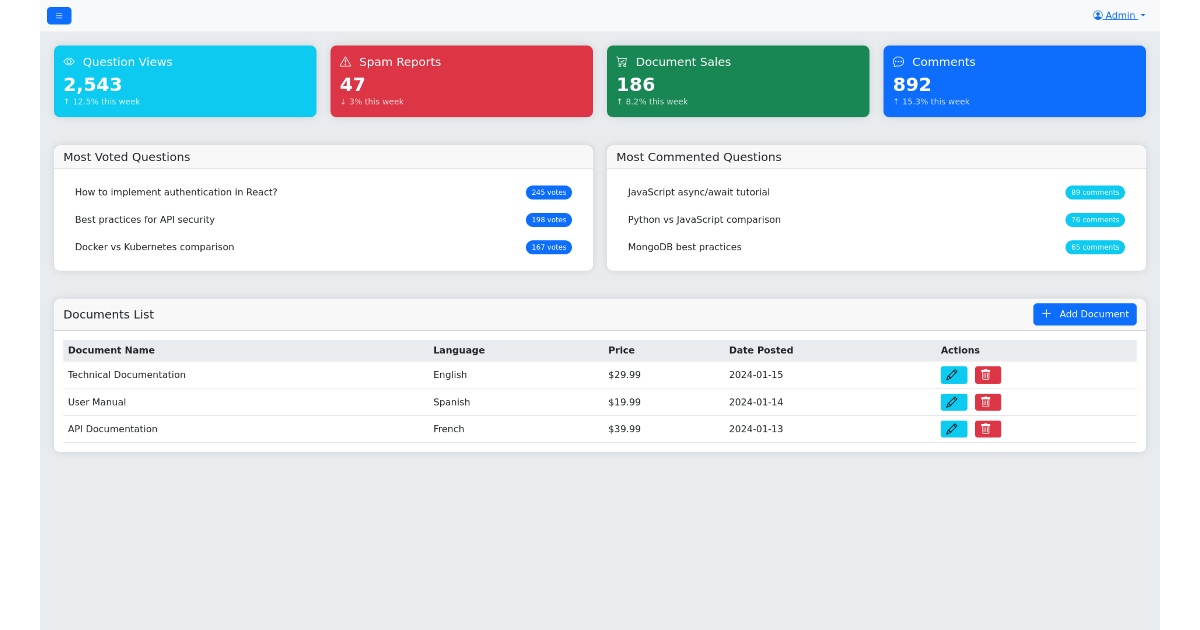Click the warning triangle on Spam Reports card
Image resolution: width=1200 pixels, height=630 pixels.
(345, 61)
